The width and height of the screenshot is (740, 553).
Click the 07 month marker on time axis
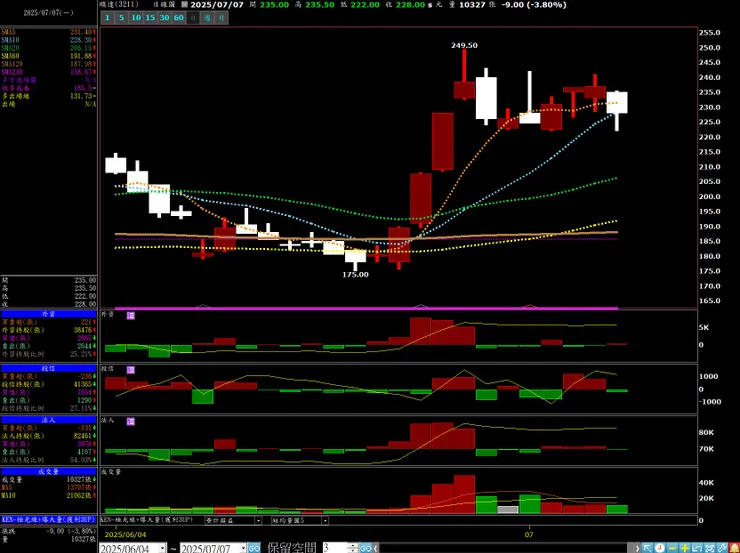[x=529, y=535]
